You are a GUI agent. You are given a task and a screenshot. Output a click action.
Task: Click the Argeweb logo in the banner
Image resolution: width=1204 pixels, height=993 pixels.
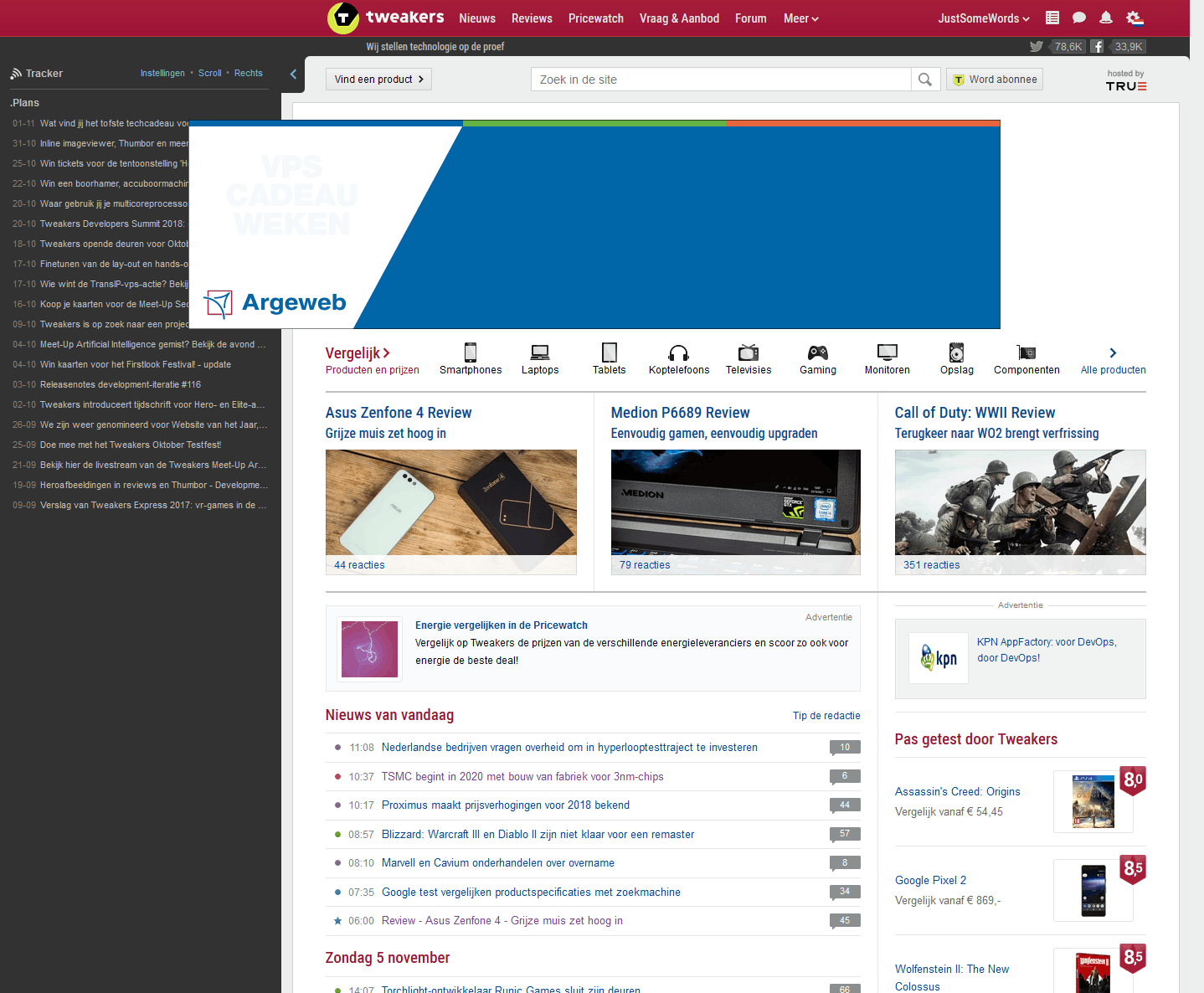275,303
